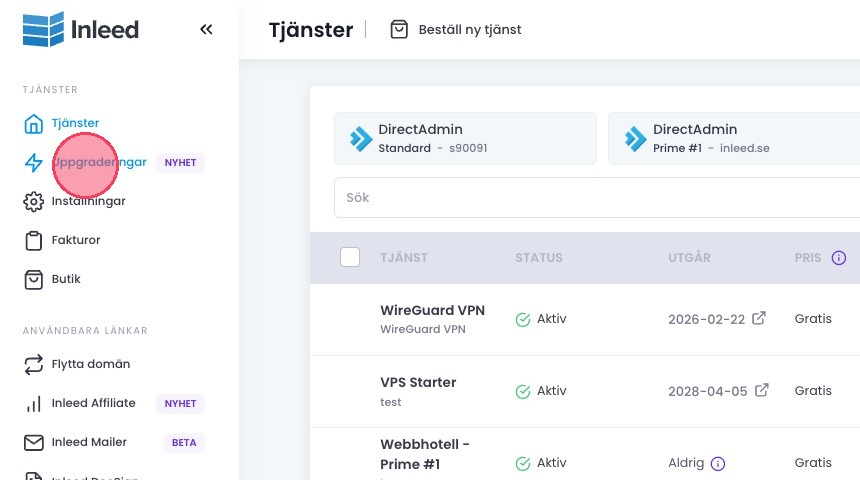Click Beställ ny tjänst button
The image size is (860, 480).
coord(456,30)
